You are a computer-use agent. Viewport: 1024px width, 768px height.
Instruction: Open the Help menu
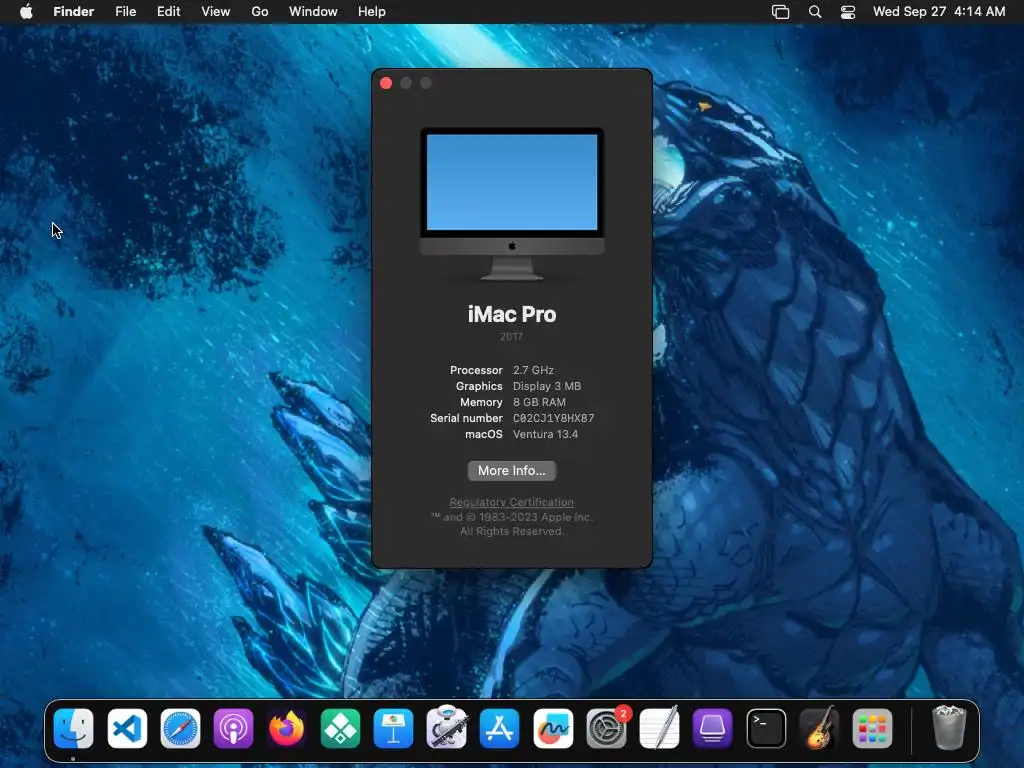[x=372, y=12]
